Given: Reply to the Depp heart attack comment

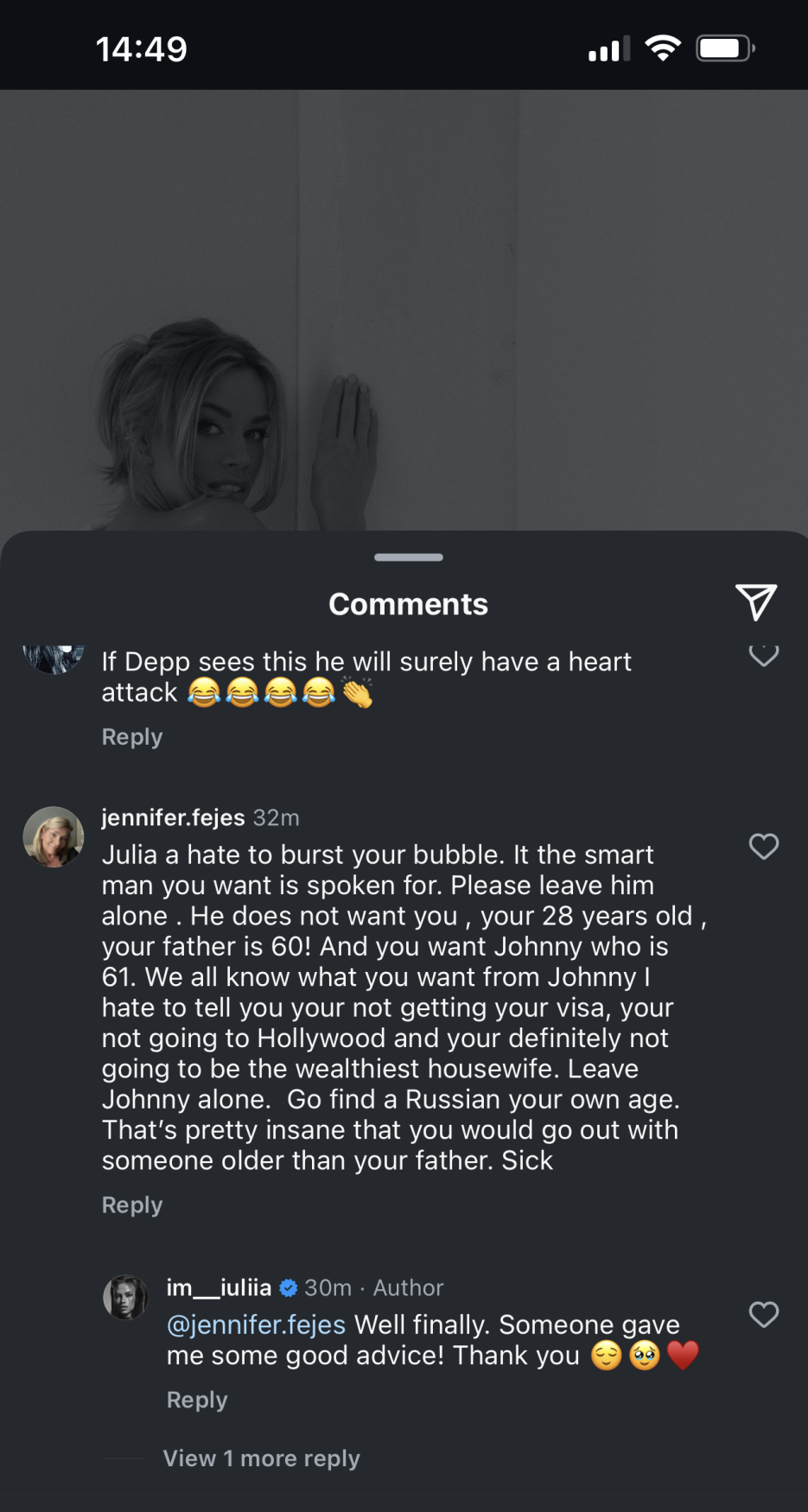Looking at the screenshot, I should (132, 737).
